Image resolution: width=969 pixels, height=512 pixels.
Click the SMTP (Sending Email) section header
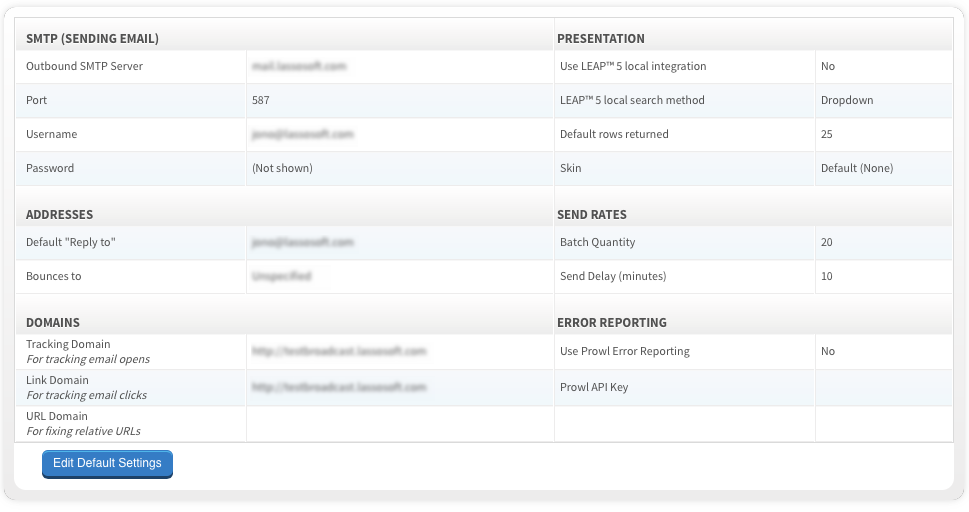tap(92, 38)
